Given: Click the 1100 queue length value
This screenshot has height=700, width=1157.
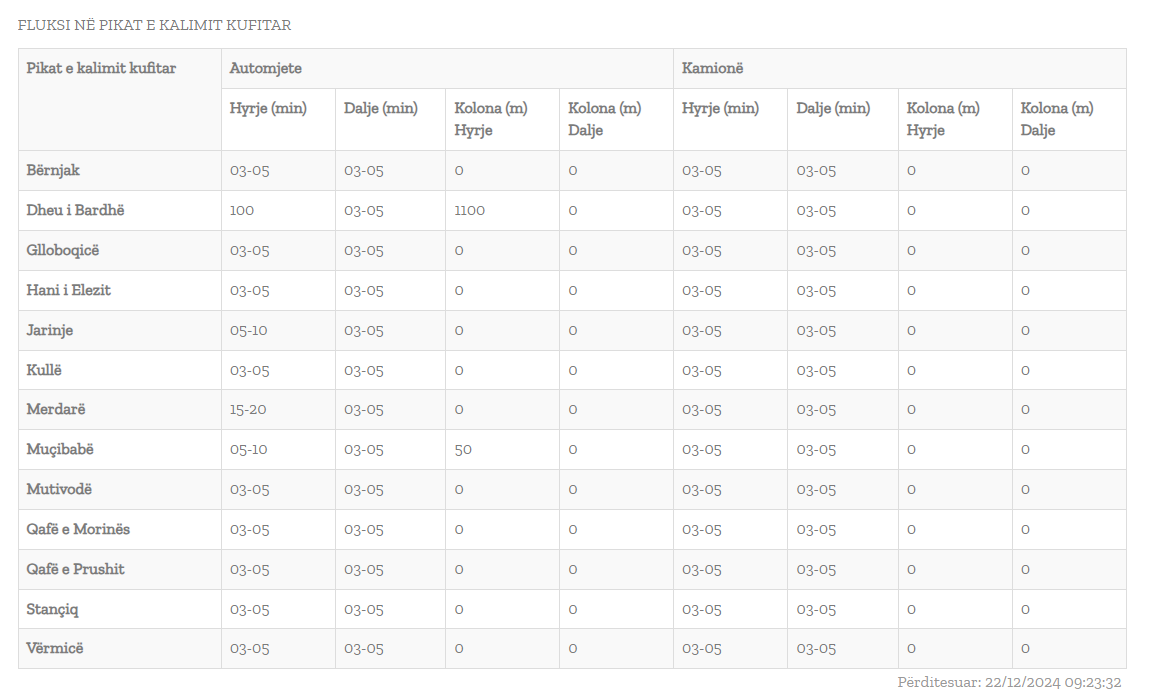Looking at the screenshot, I should 469,210.
